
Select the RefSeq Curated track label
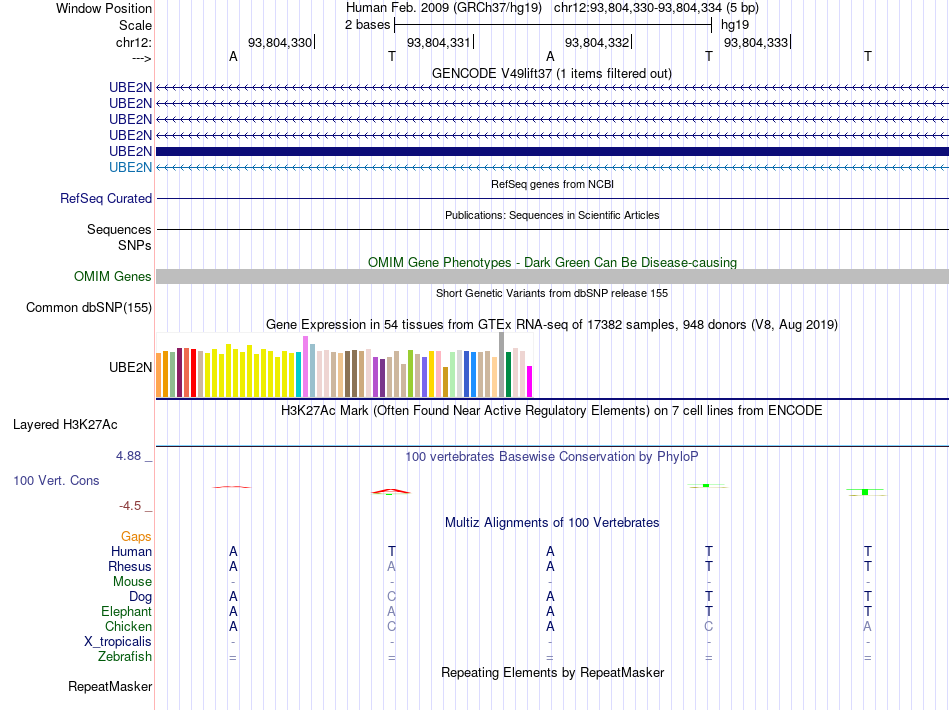(106, 198)
